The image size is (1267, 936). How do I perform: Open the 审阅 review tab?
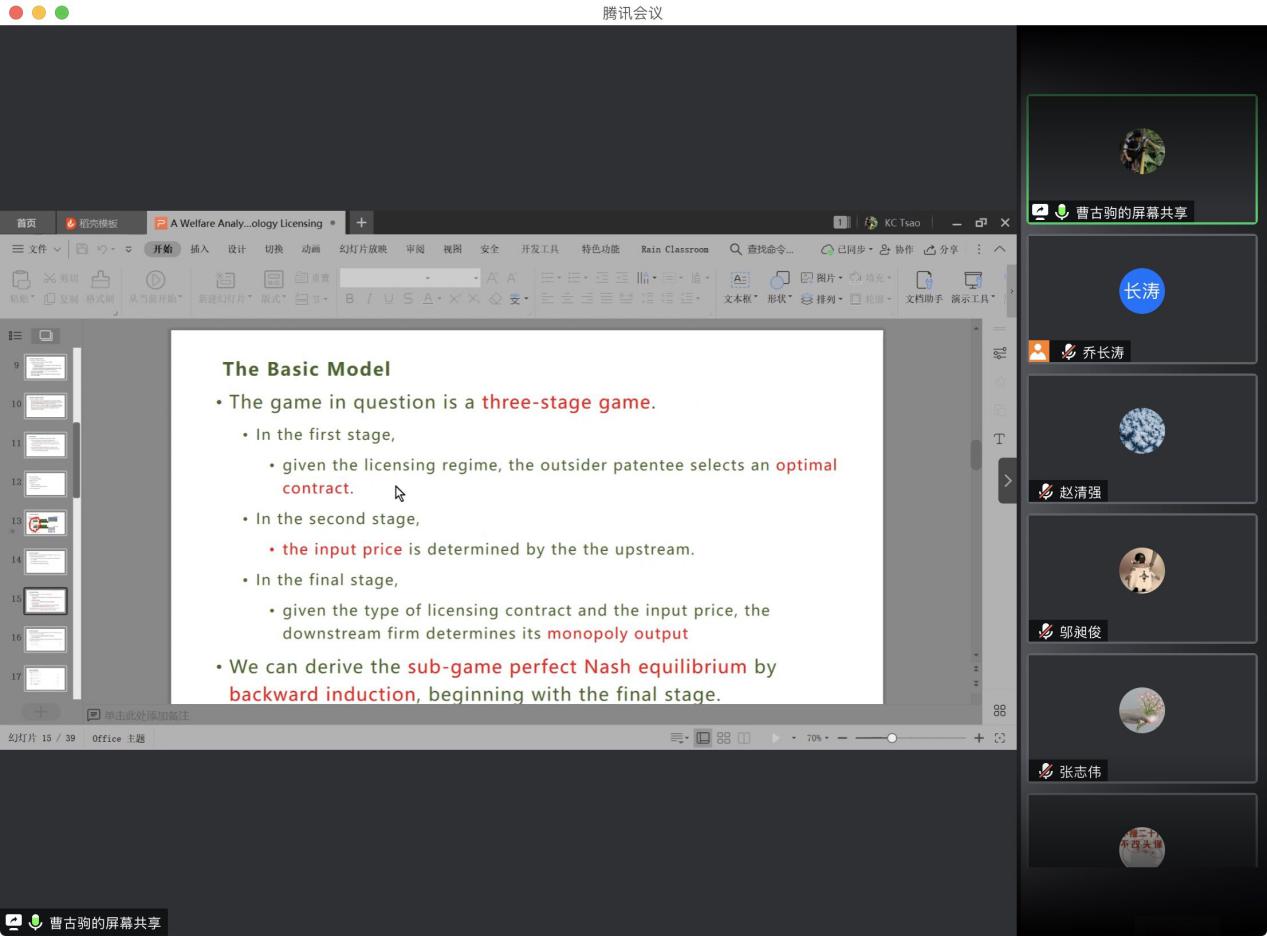415,249
